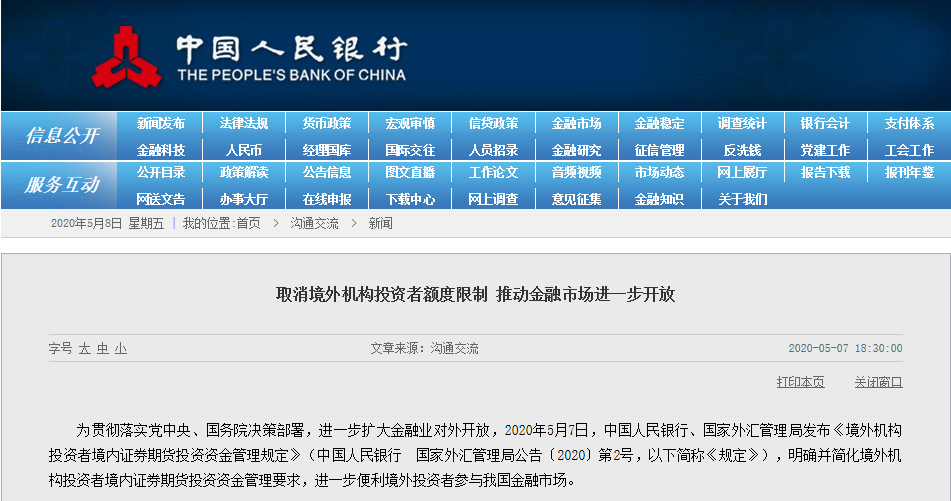Open 报告下载 page

tap(825, 172)
